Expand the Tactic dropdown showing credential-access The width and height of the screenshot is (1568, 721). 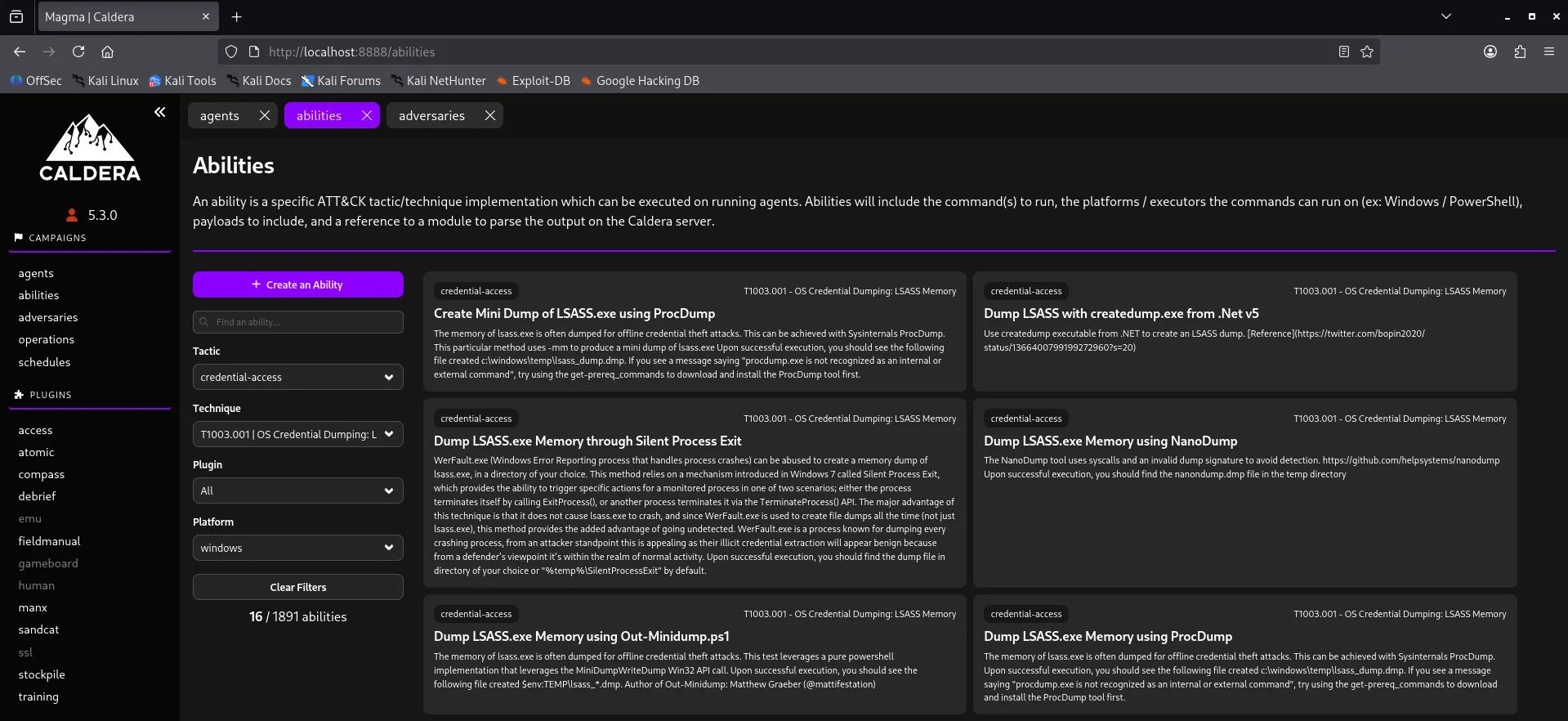[297, 377]
